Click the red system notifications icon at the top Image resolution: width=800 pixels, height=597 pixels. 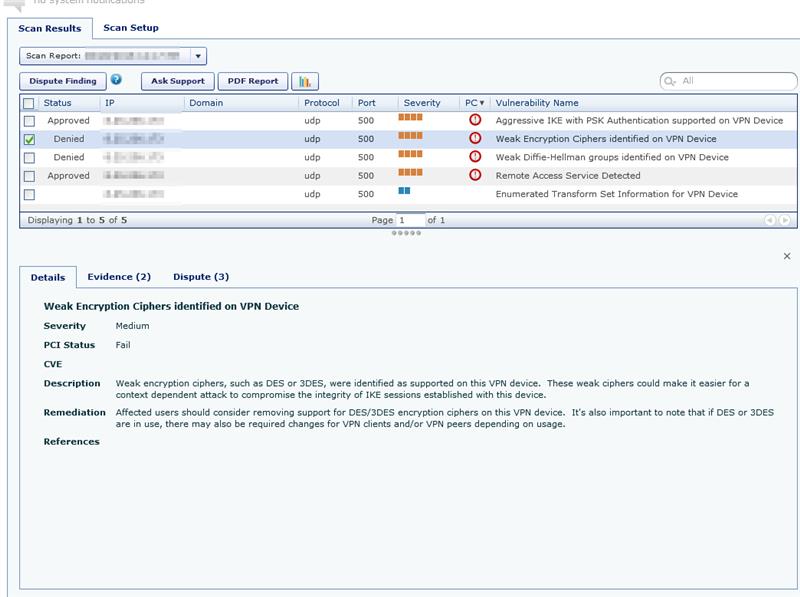click(15, 3)
